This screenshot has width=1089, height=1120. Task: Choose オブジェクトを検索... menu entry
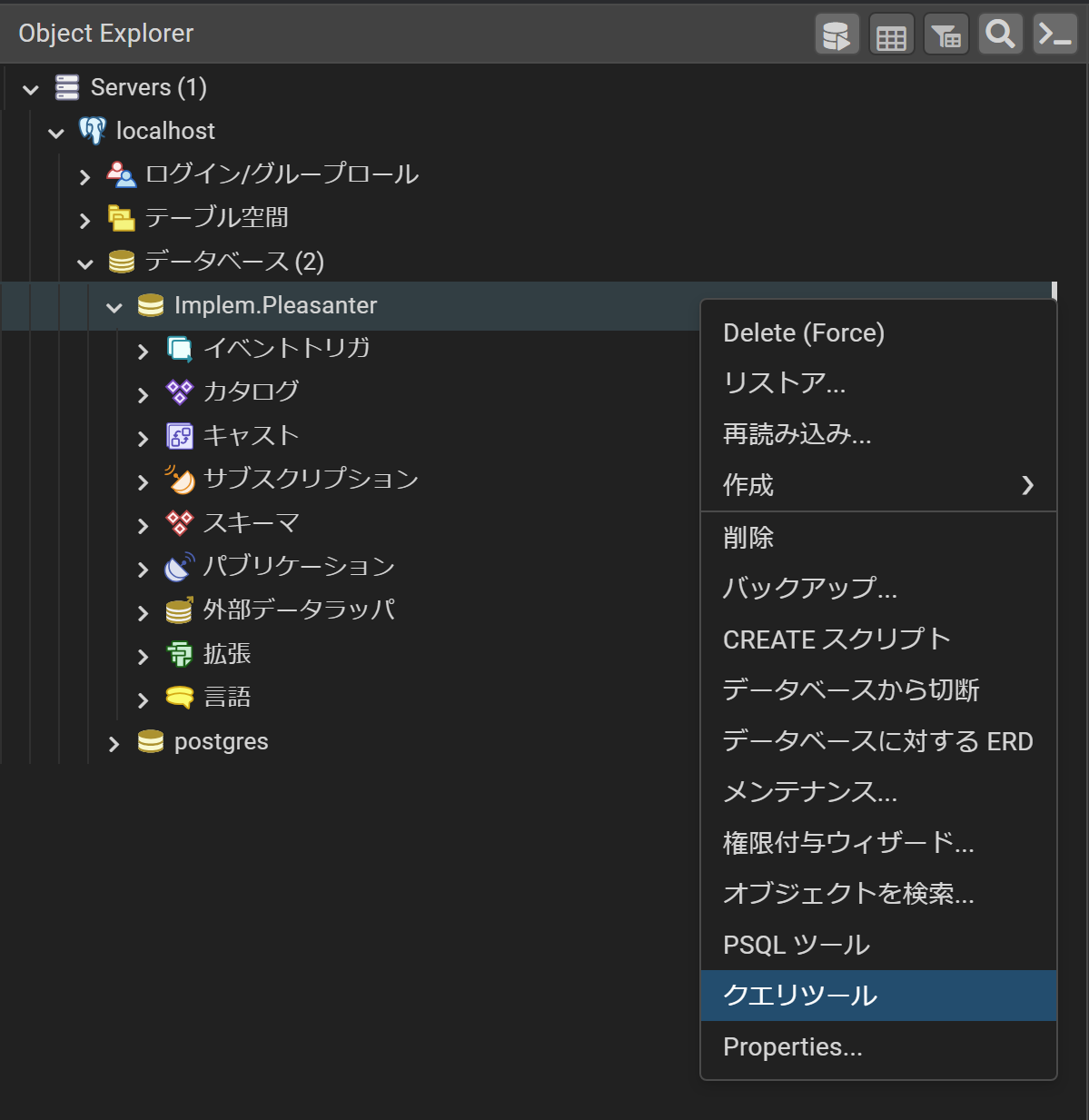click(x=878, y=894)
